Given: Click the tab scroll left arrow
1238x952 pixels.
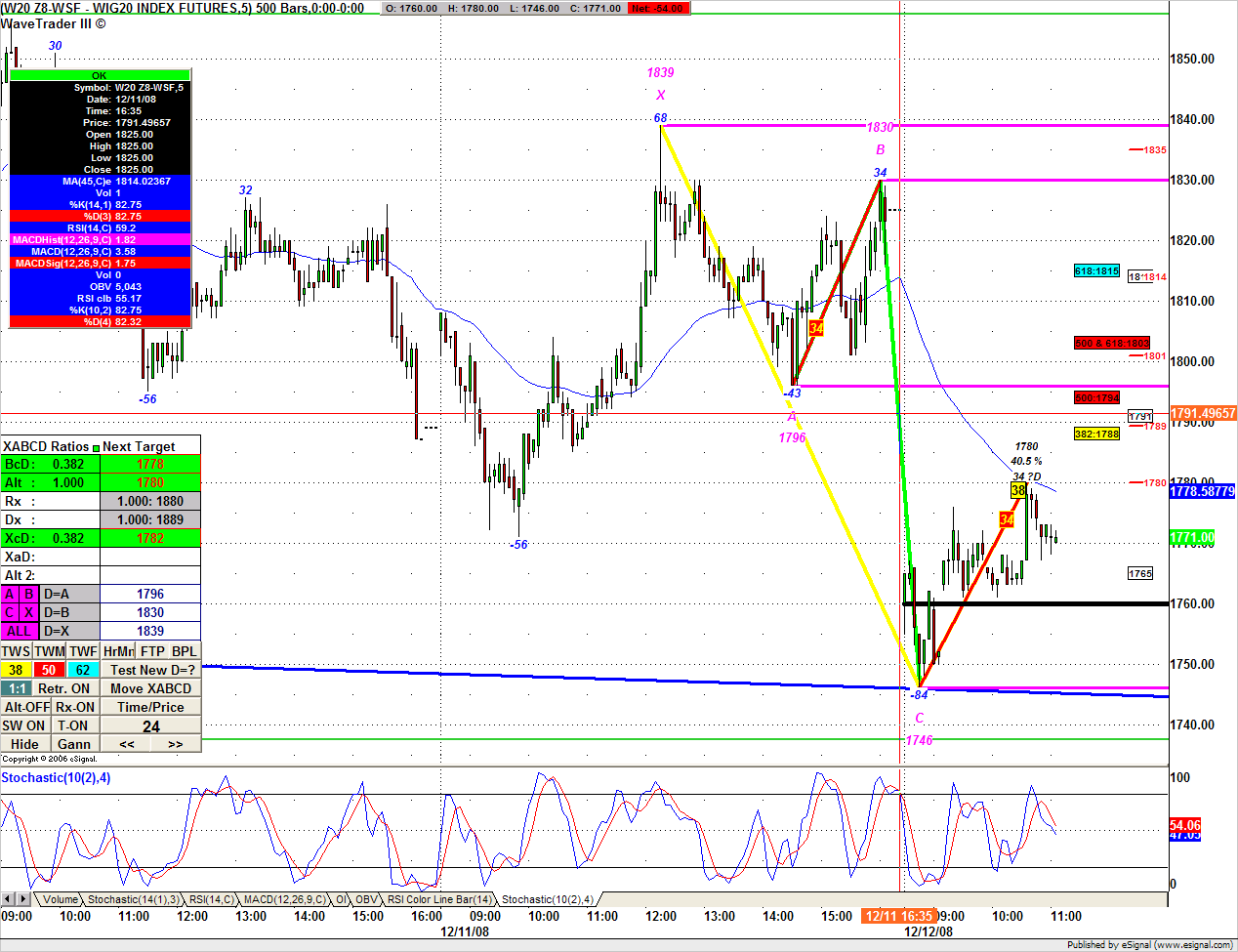Looking at the screenshot, I should tap(8, 898).
